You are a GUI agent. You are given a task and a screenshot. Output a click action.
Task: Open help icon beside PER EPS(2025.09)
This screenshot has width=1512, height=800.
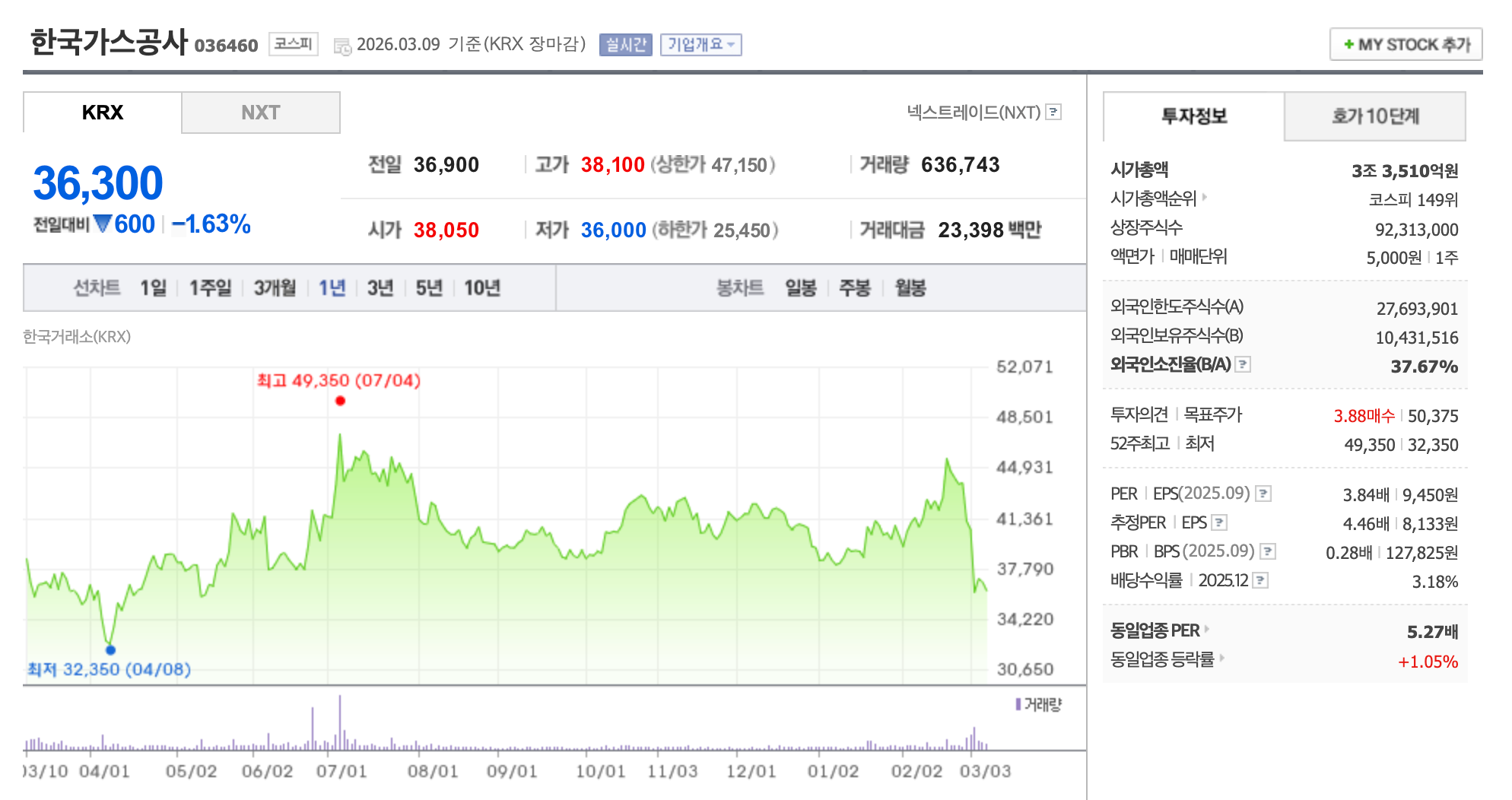coord(1263,494)
